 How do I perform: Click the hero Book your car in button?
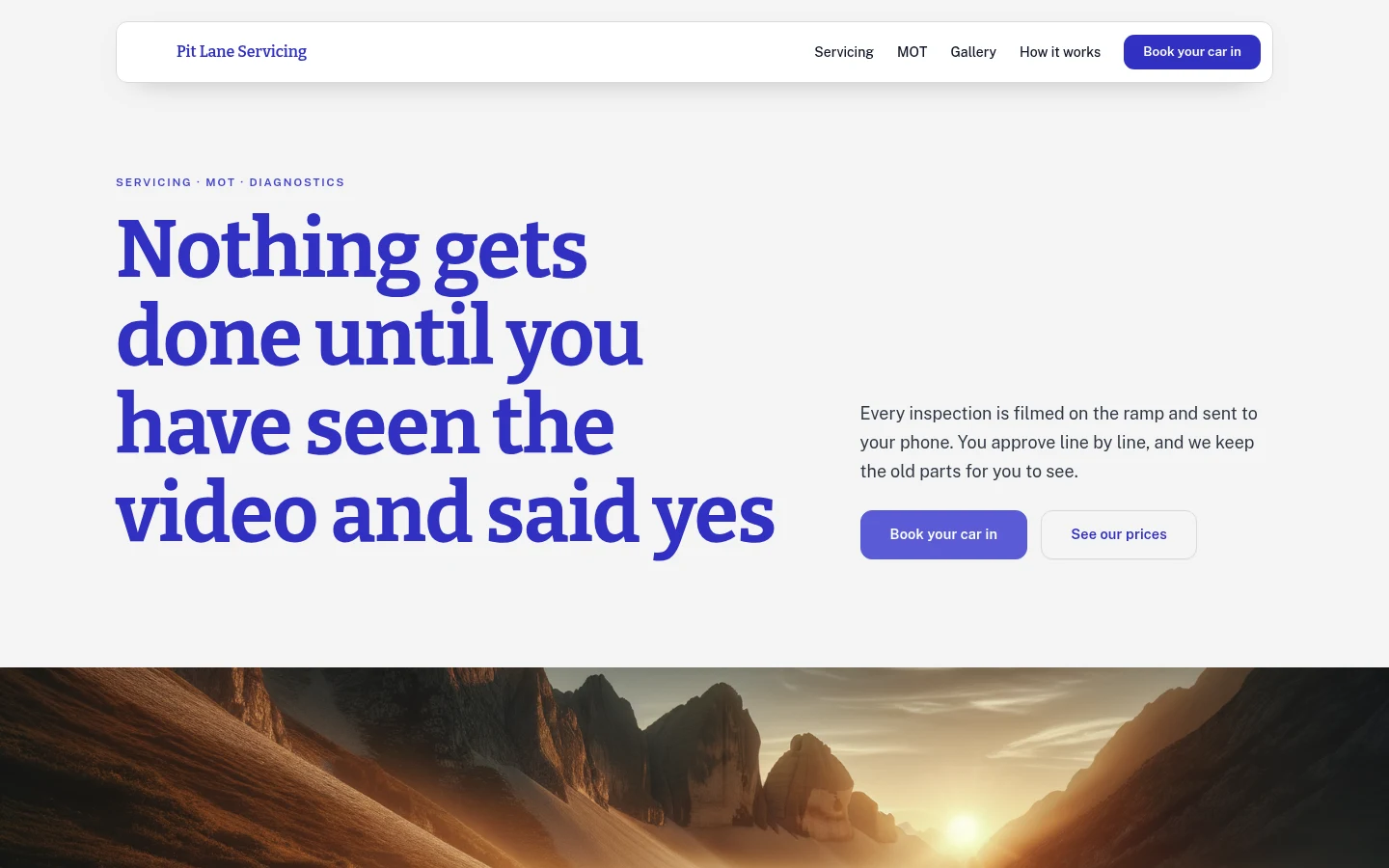coord(943,534)
